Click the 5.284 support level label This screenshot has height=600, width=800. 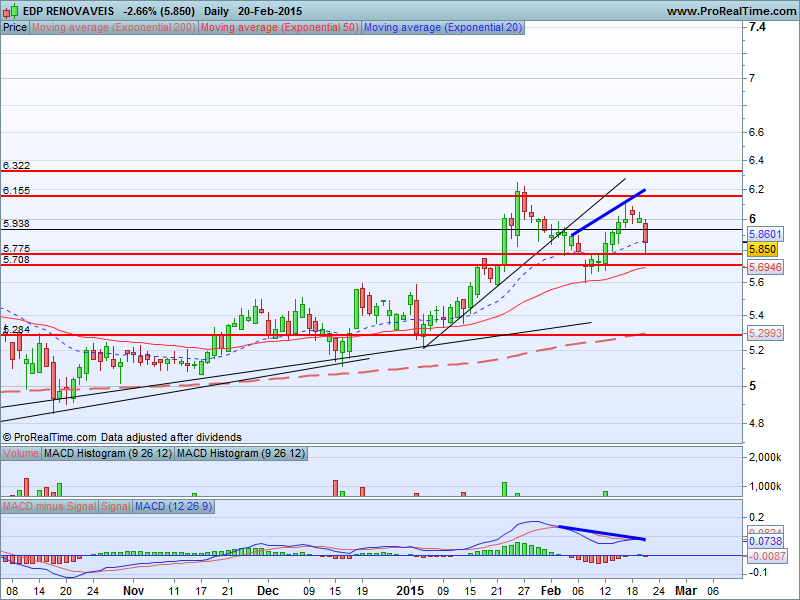pos(16,330)
